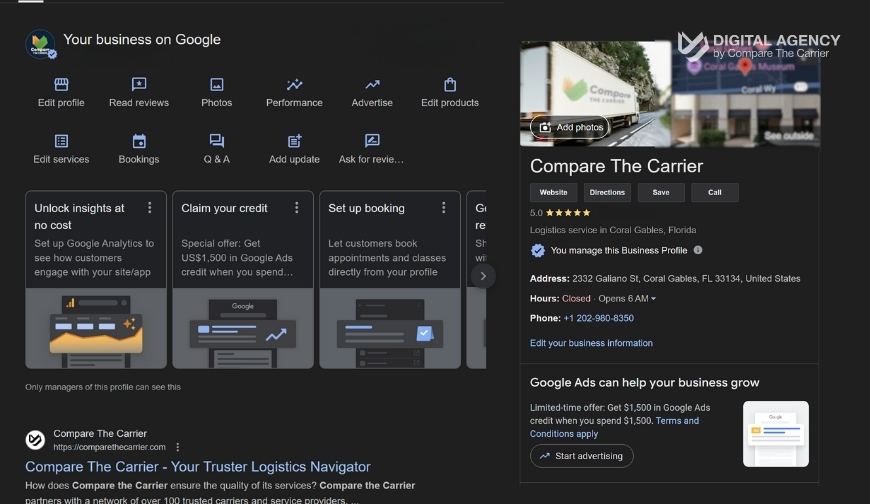Open the Compare The Carrier search result title
This screenshot has width=870, height=504.
click(x=198, y=467)
